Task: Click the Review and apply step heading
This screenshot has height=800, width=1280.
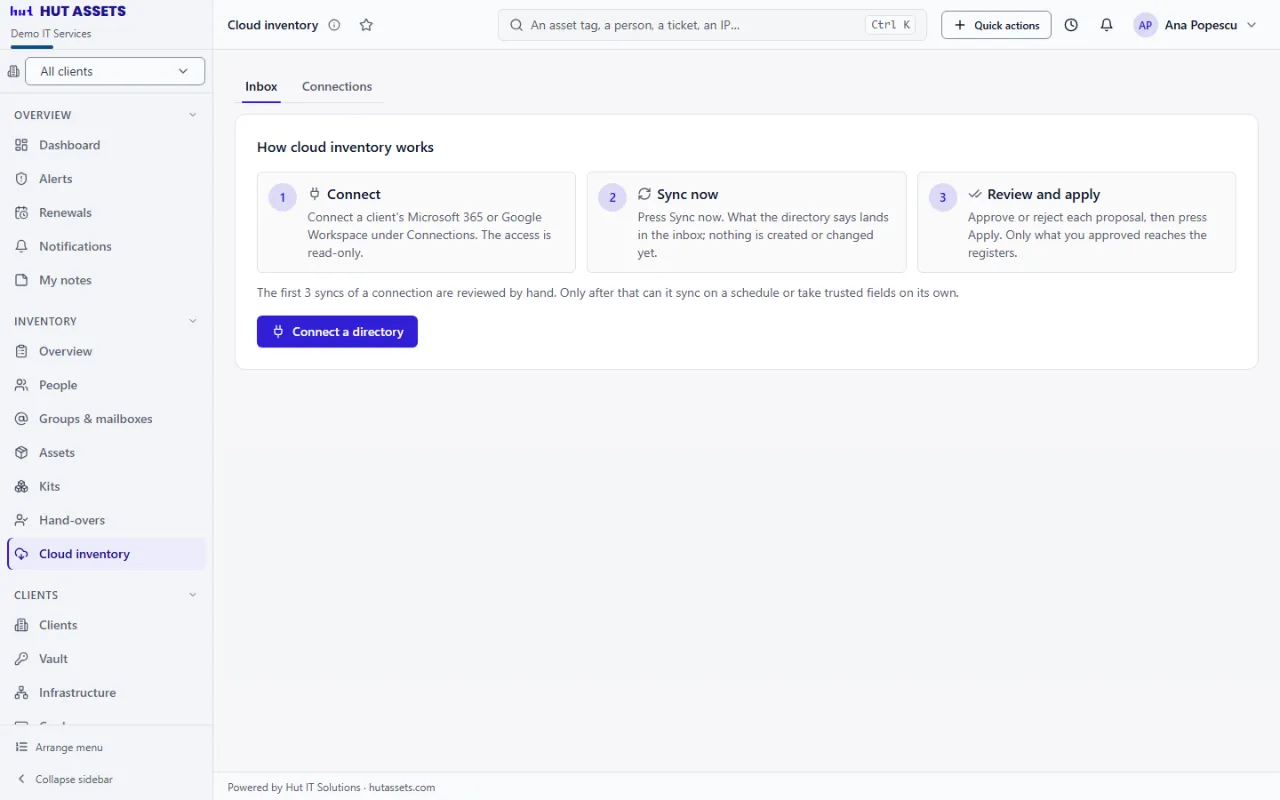Action: click(1043, 194)
